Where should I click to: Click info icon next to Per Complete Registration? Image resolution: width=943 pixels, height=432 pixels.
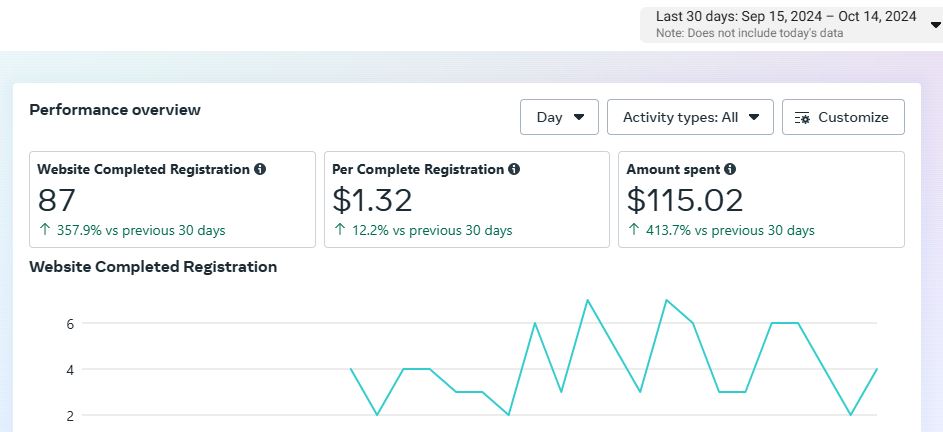[x=514, y=170]
